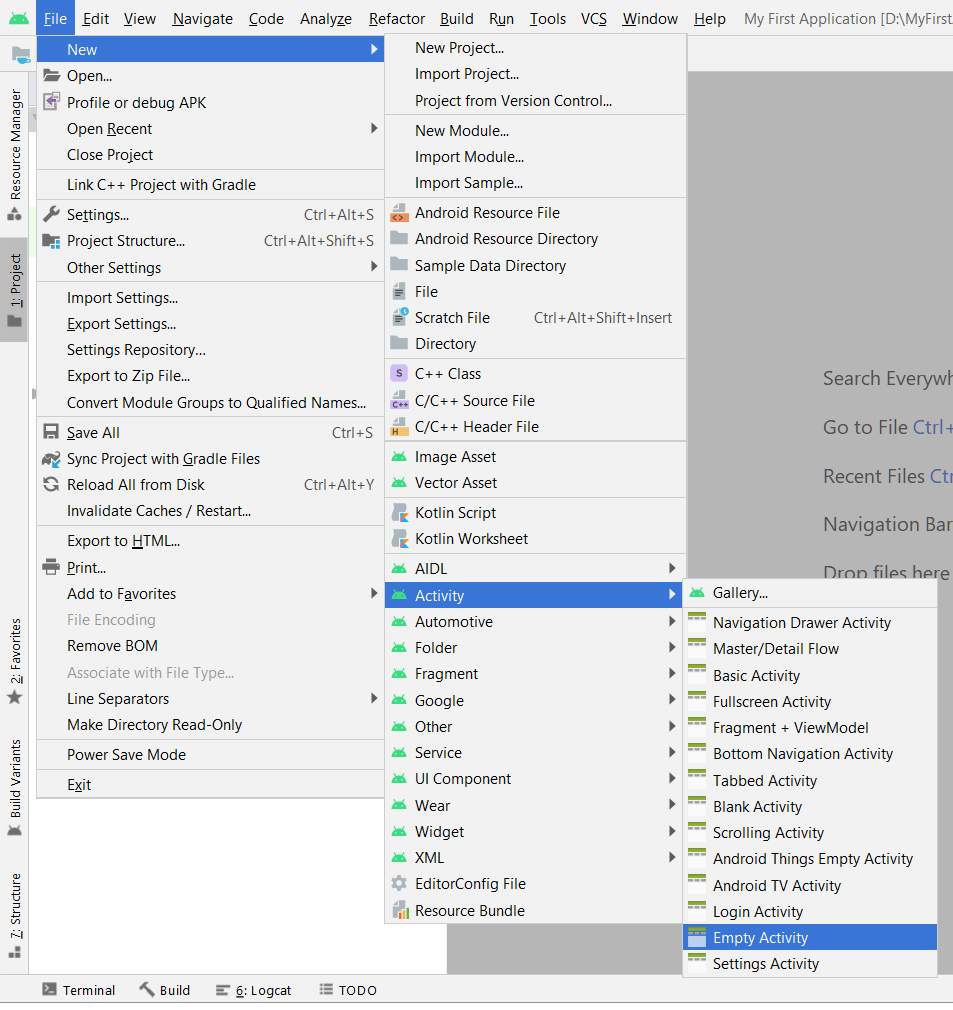
Task: Open the Navigate menu
Action: 202,19
